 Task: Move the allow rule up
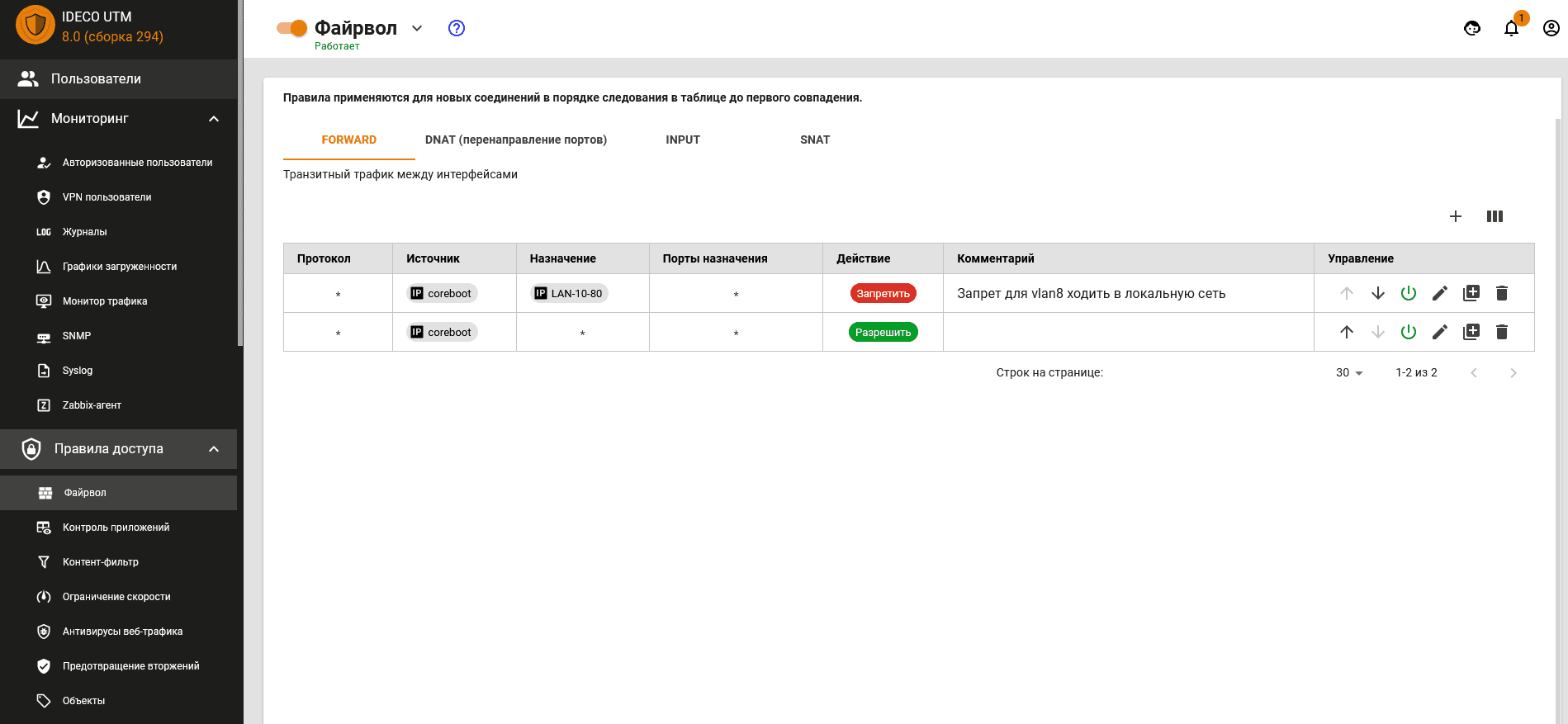pos(1347,332)
